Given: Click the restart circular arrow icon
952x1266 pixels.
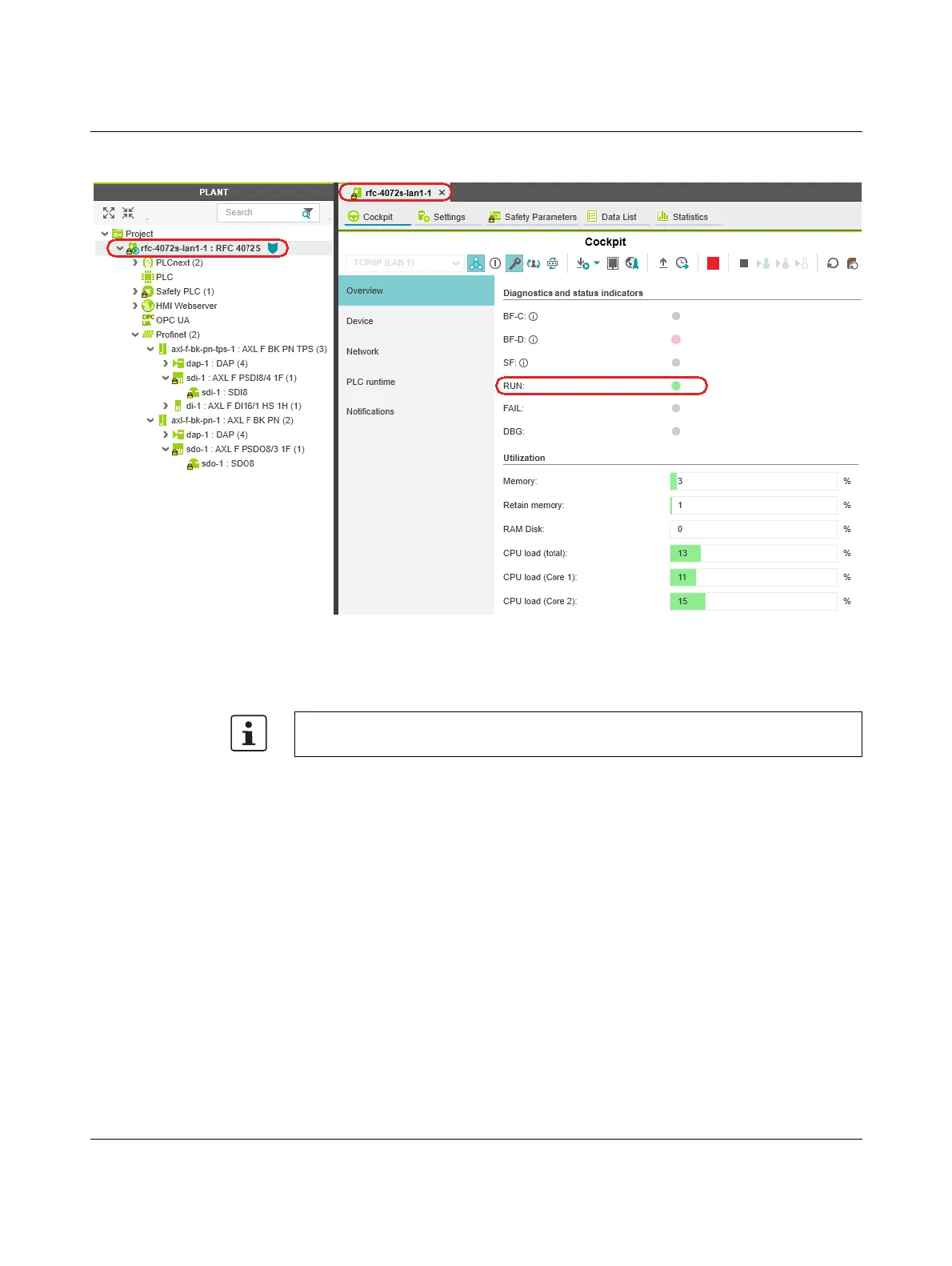Looking at the screenshot, I should click(x=833, y=263).
